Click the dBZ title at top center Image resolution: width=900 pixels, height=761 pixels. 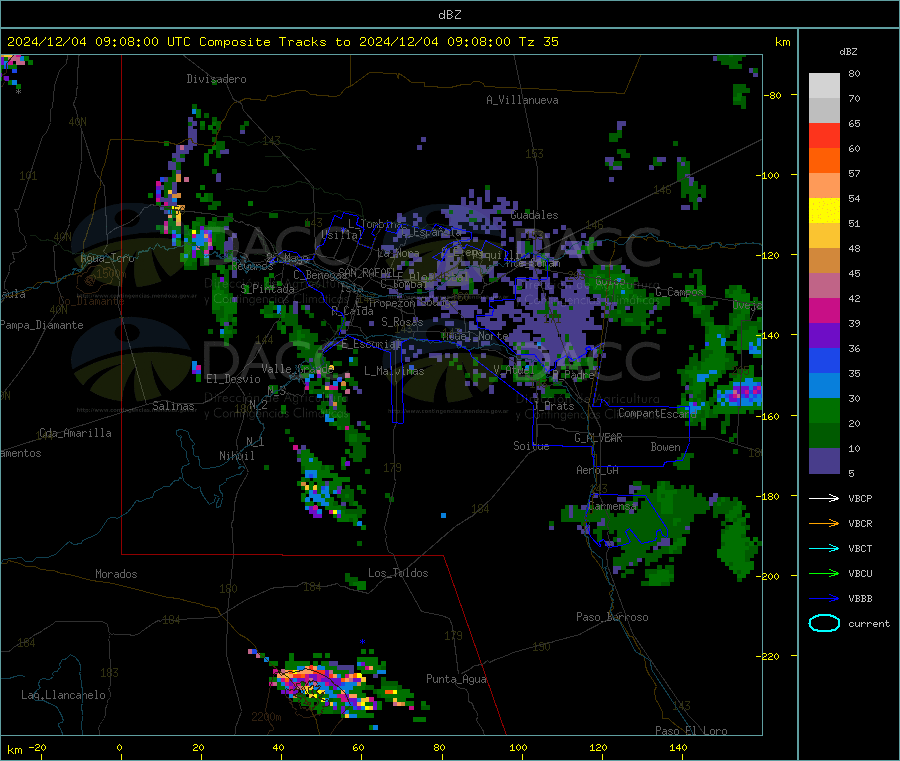449,15
